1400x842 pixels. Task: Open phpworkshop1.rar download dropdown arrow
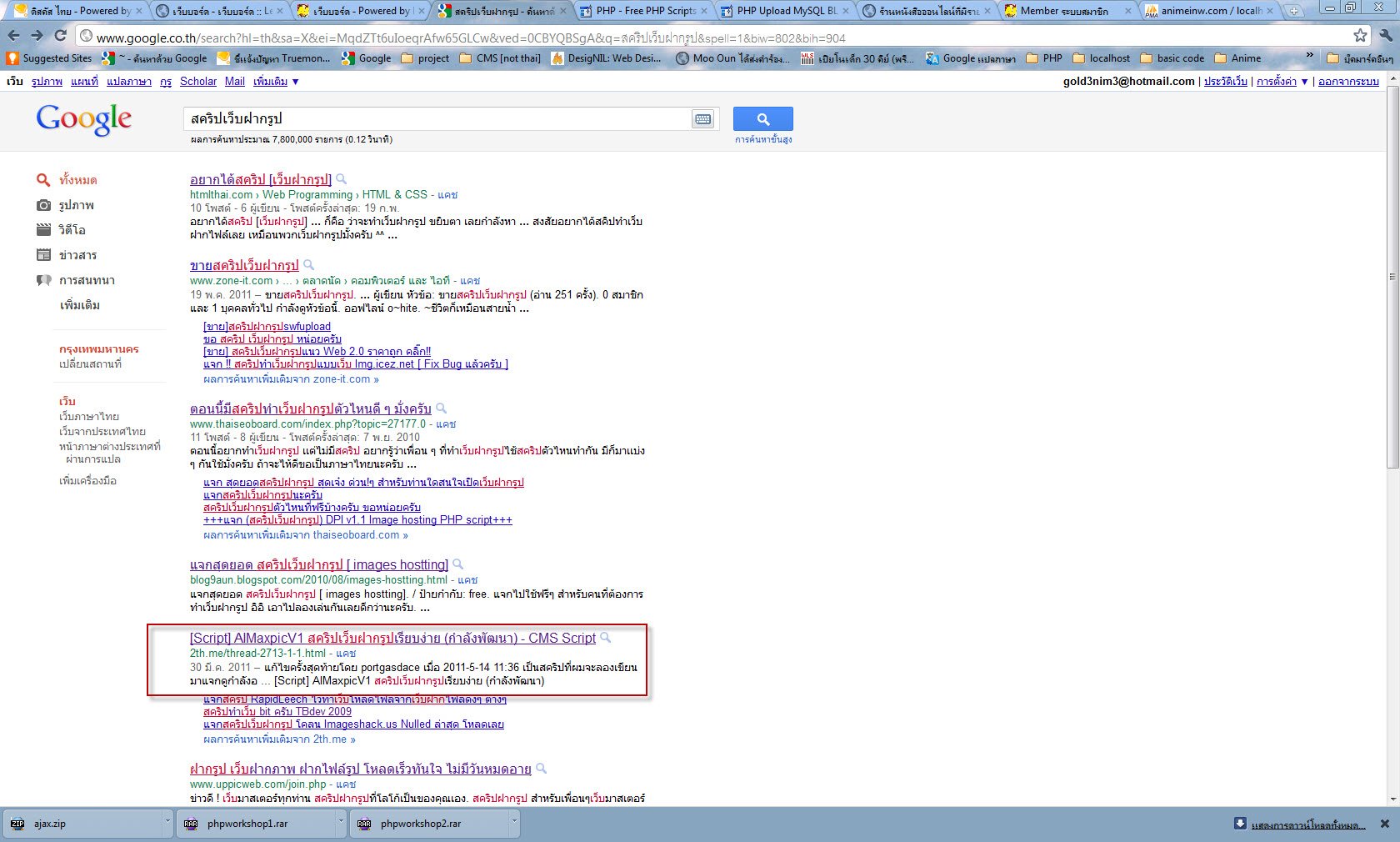(x=341, y=823)
